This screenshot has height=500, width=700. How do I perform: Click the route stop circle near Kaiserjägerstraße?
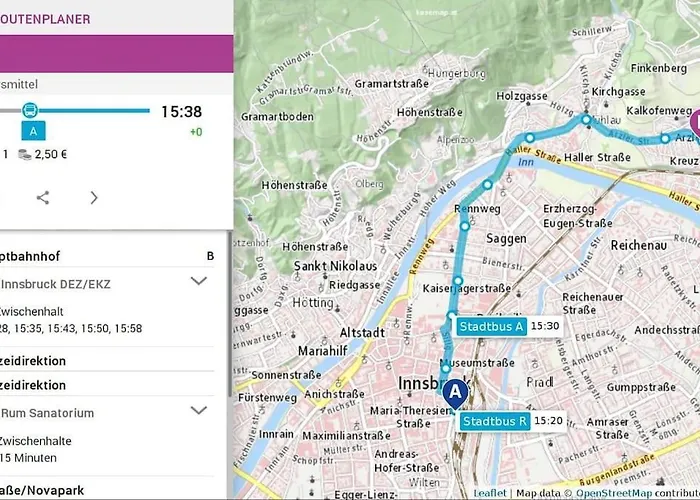pyautogui.click(x=457, y=281)
